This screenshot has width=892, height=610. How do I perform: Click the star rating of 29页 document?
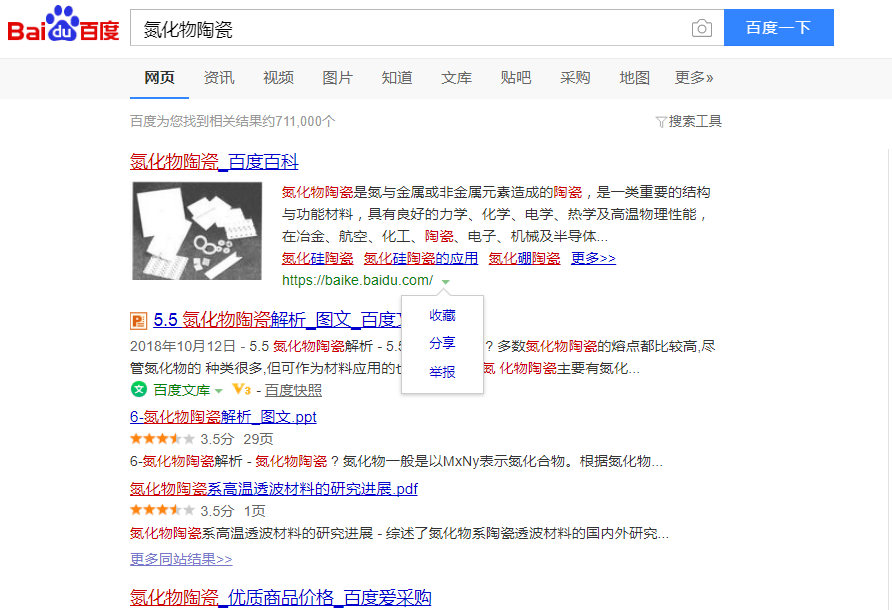point(162,439)
